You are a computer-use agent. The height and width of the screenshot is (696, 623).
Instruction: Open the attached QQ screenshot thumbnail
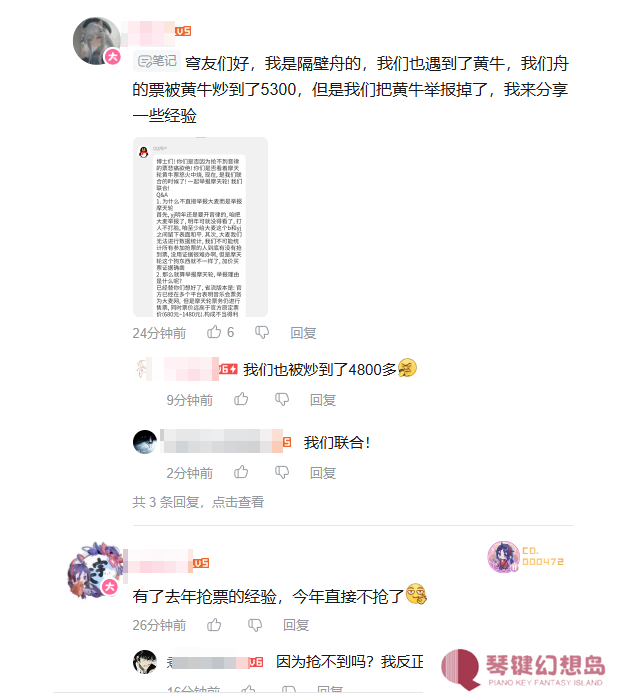pyautogui.click(x=200, y=227)
